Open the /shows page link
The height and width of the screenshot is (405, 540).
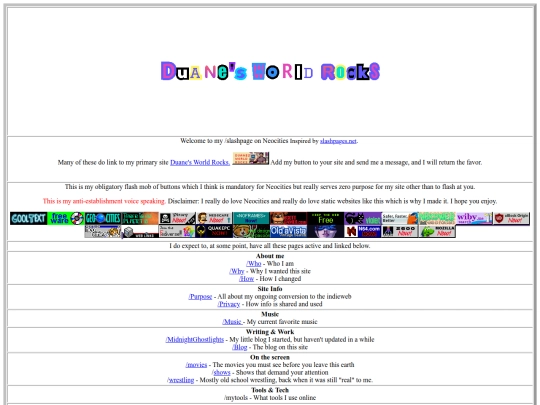coord(221,372)
